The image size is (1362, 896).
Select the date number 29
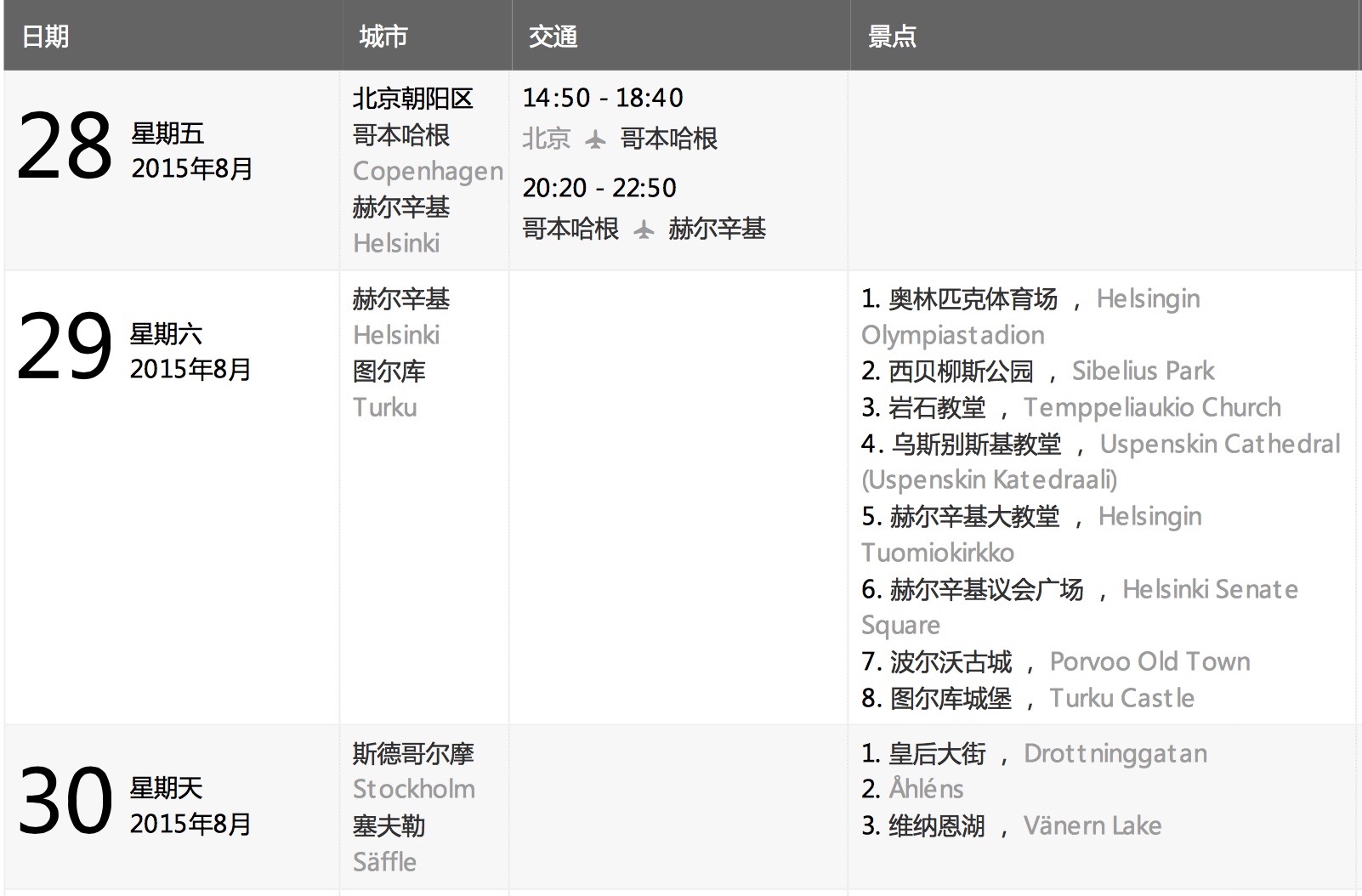coord(64,346)
